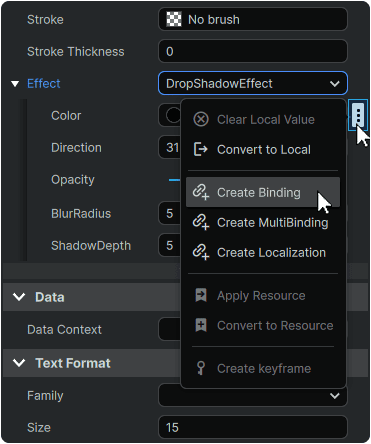The width and height of the screenshot is (371, 444).
Task: Select Create MultiBinding from context menu
Action: pos(263,222)
